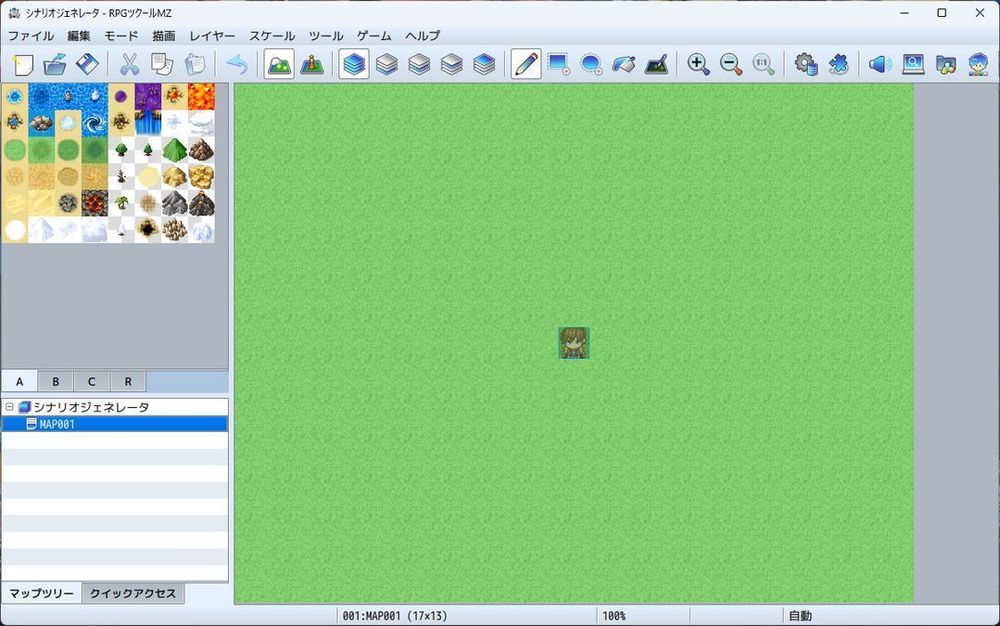Open the レイヤー menu

[212, 36]
